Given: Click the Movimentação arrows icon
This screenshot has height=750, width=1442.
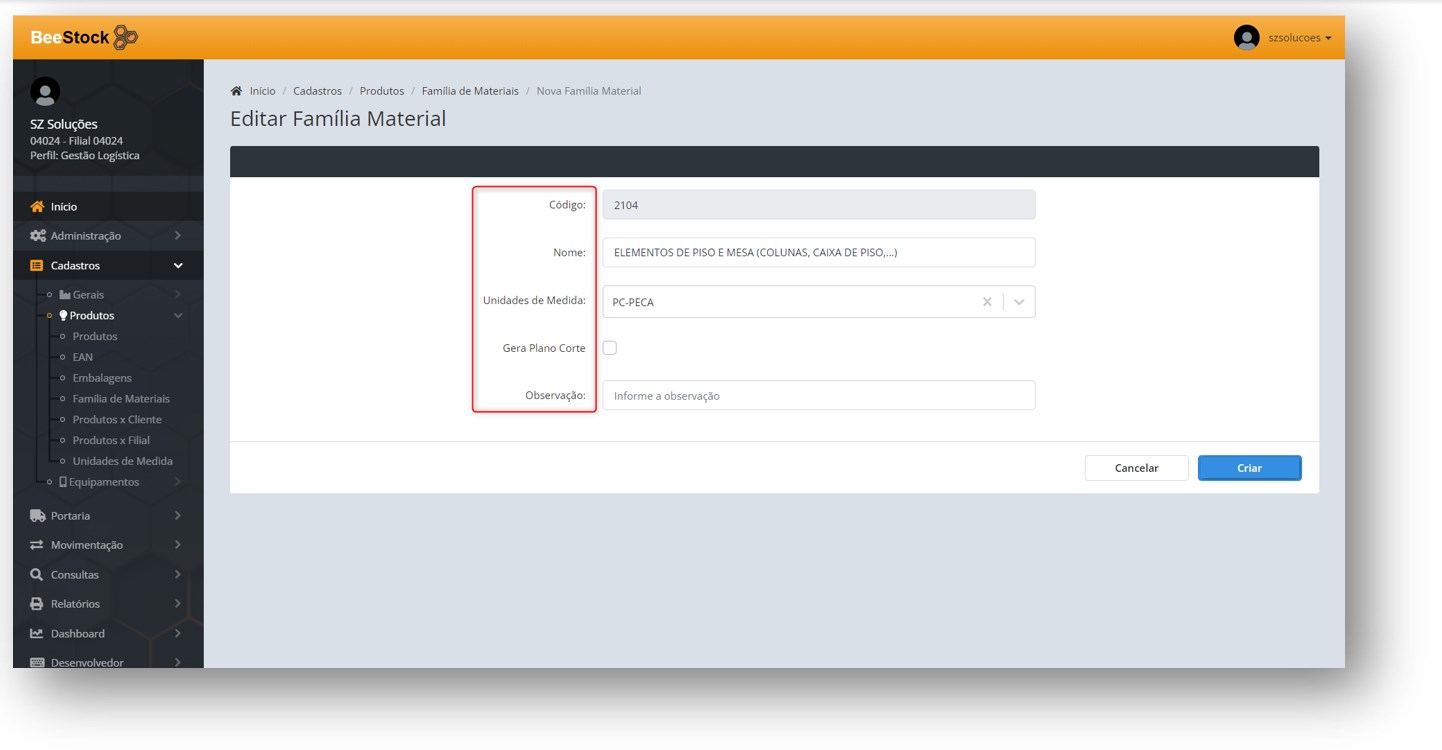Looking at the screenshot, I should [x=37, y=545].
